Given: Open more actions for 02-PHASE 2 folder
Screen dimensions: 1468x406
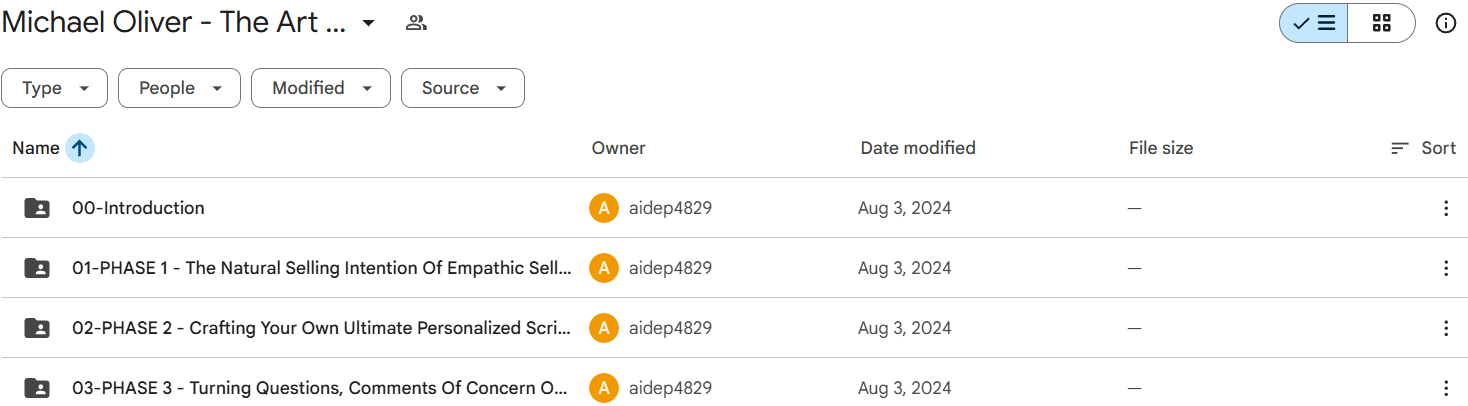Looking at the screenshot, I should [x=1445, y=328].
